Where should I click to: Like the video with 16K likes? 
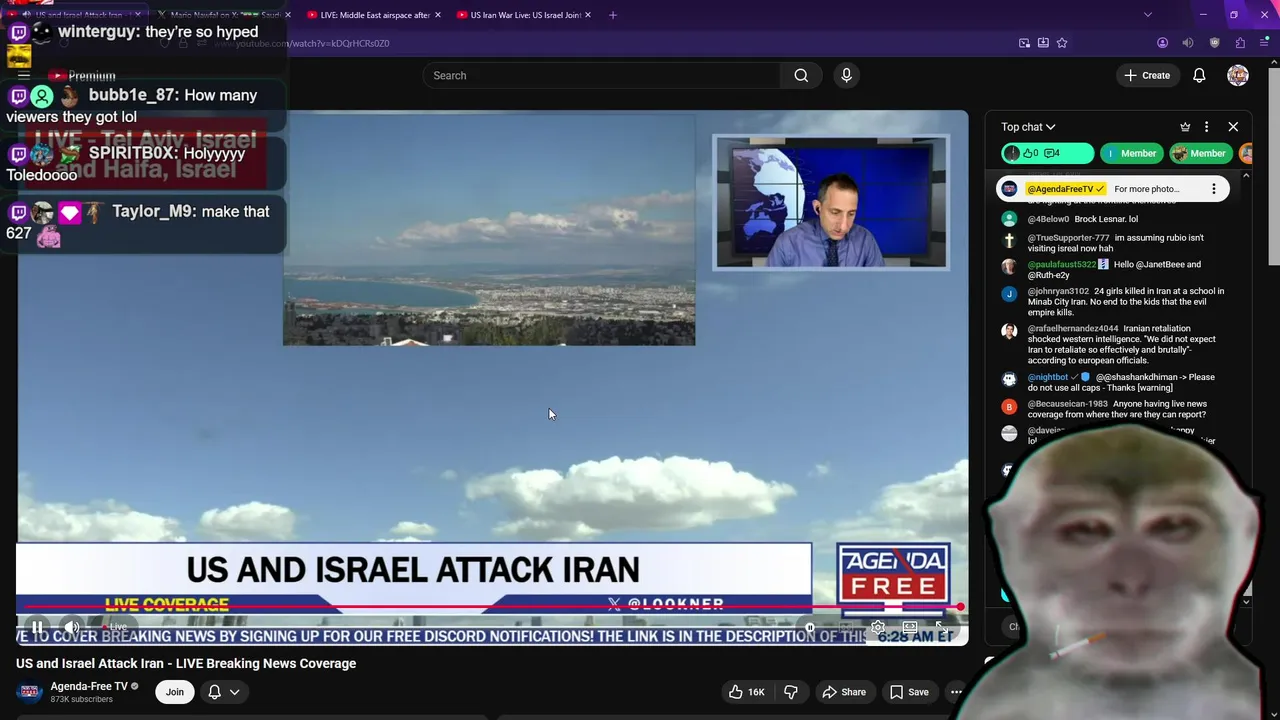746,692
